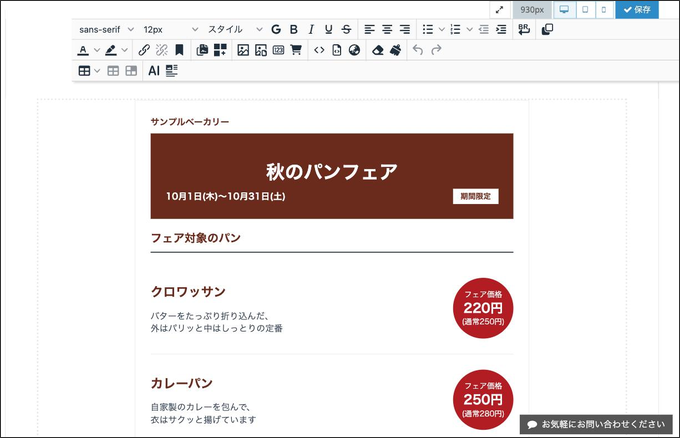The width and height of the screenshot is (680, 438).
Task: Click the format painter brush icon
Action: pos(396,50)
